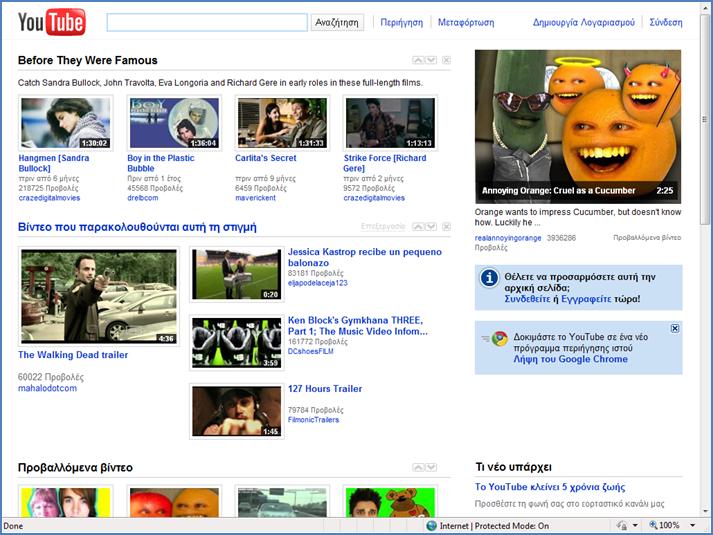The height and width of the screenshot is (535, 713).
Task: Click The Walking Dead trailer title link
Action: 73,355
